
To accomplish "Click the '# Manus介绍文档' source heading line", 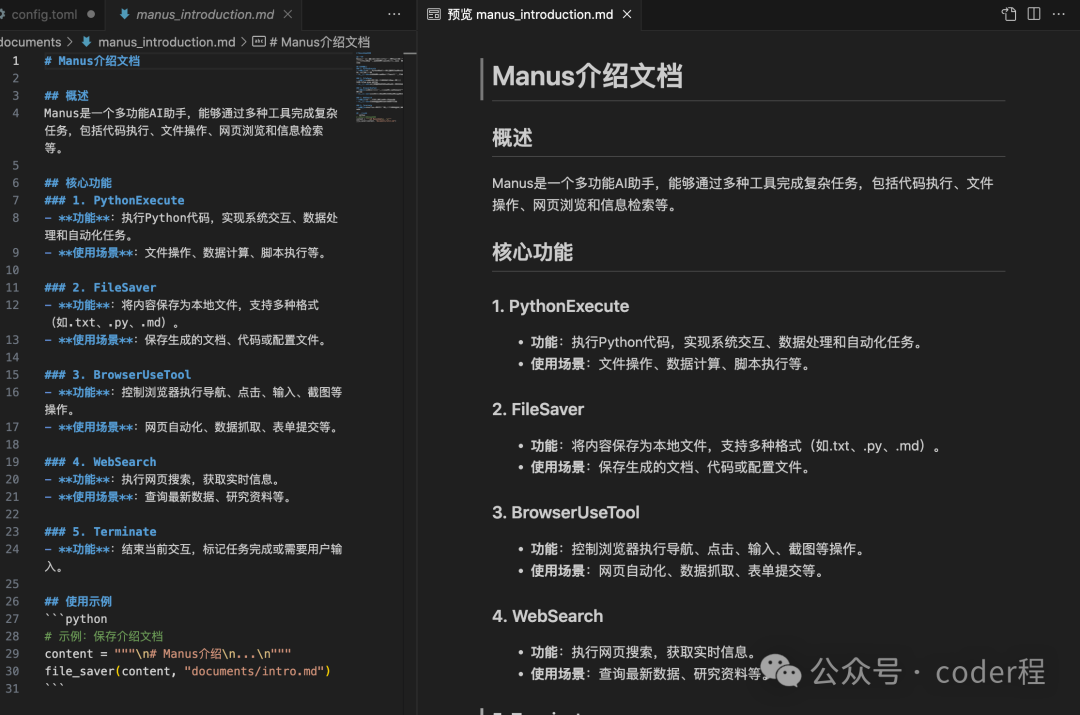I will [92, 61].
